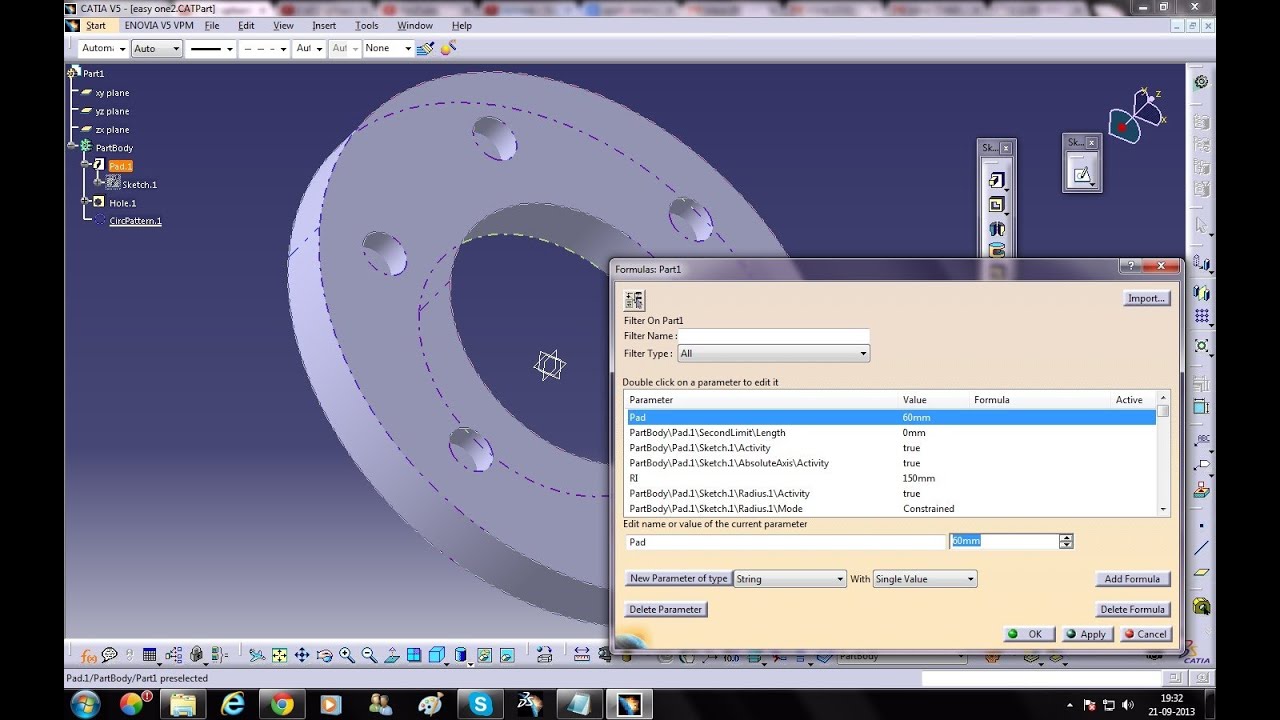
Task: Click the gear workbench icon at right toolbar top
Action: (x=1201, y=82)
